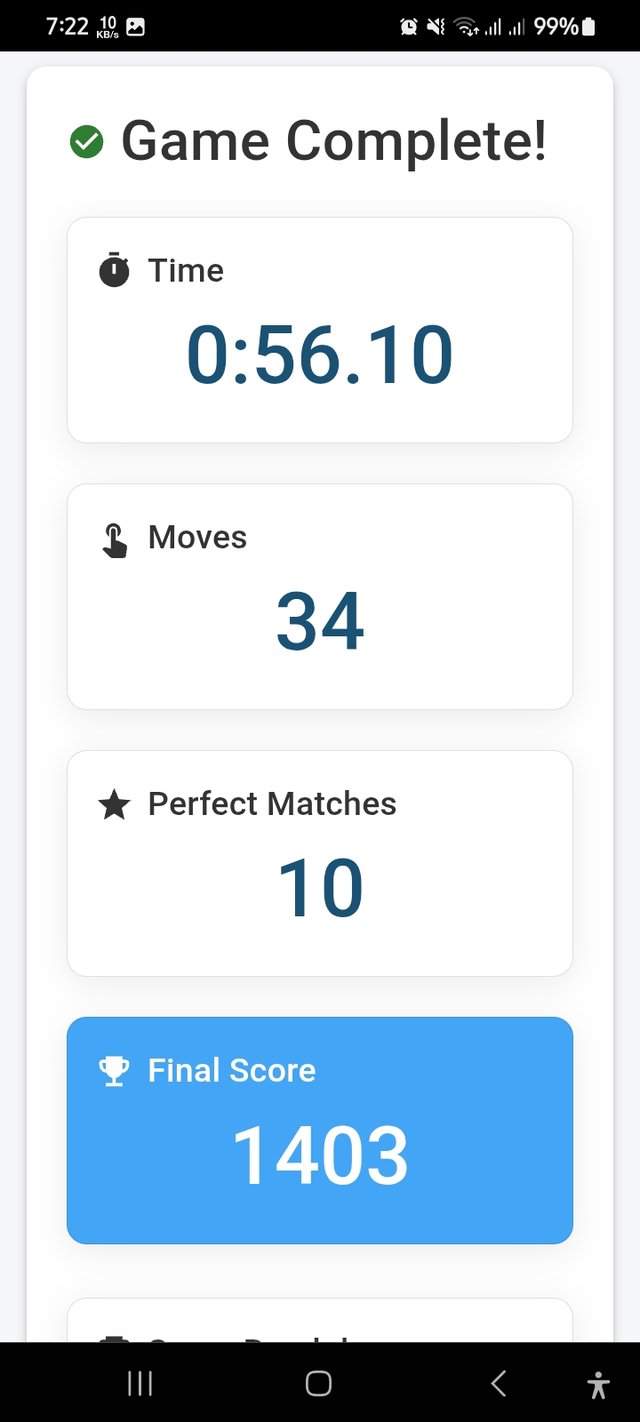The width and height of the screenshot is (640, 1422).
Task: Tap the partially visible card below Final Score
Action: point(320,1322)
